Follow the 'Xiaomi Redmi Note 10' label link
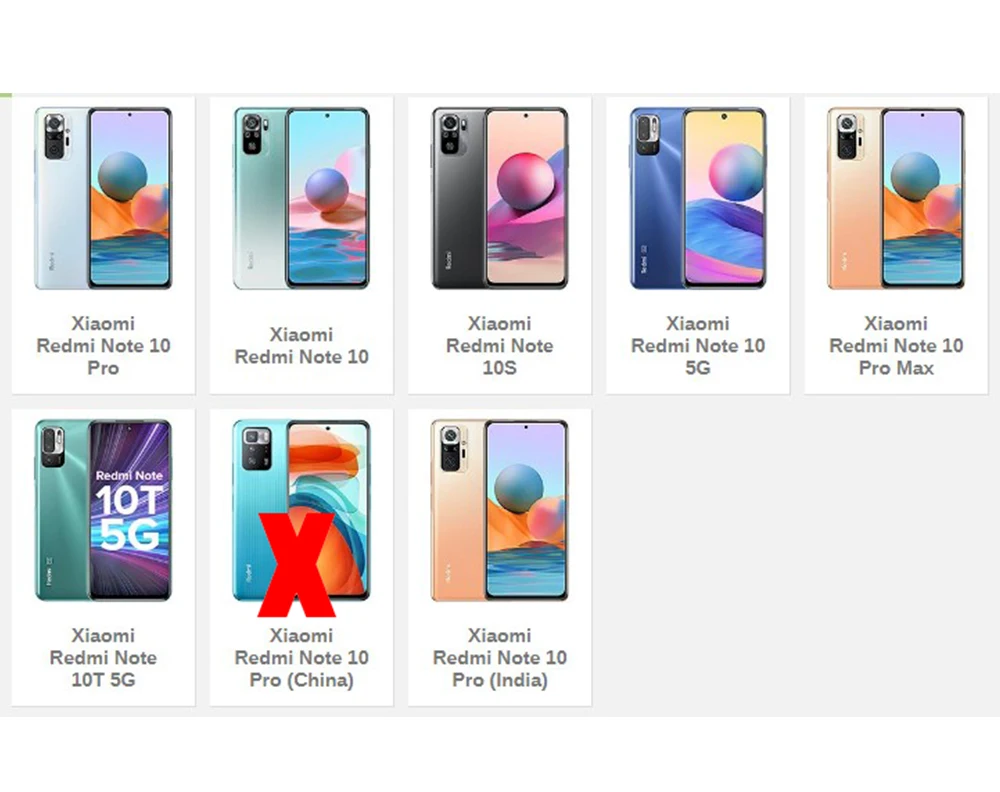 301,346
